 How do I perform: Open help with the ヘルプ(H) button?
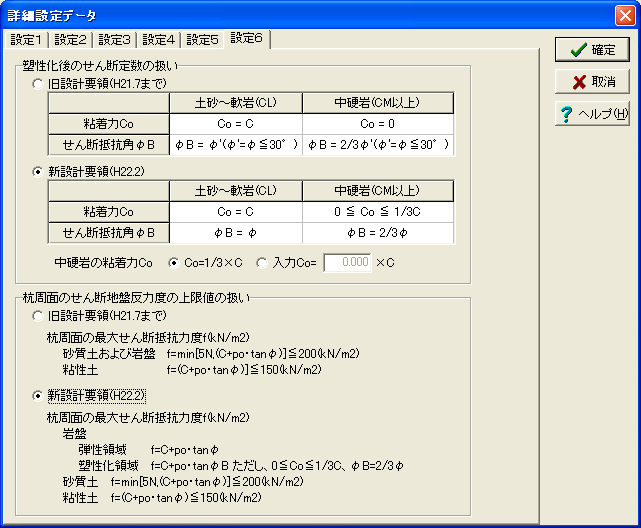click(592, 114)
